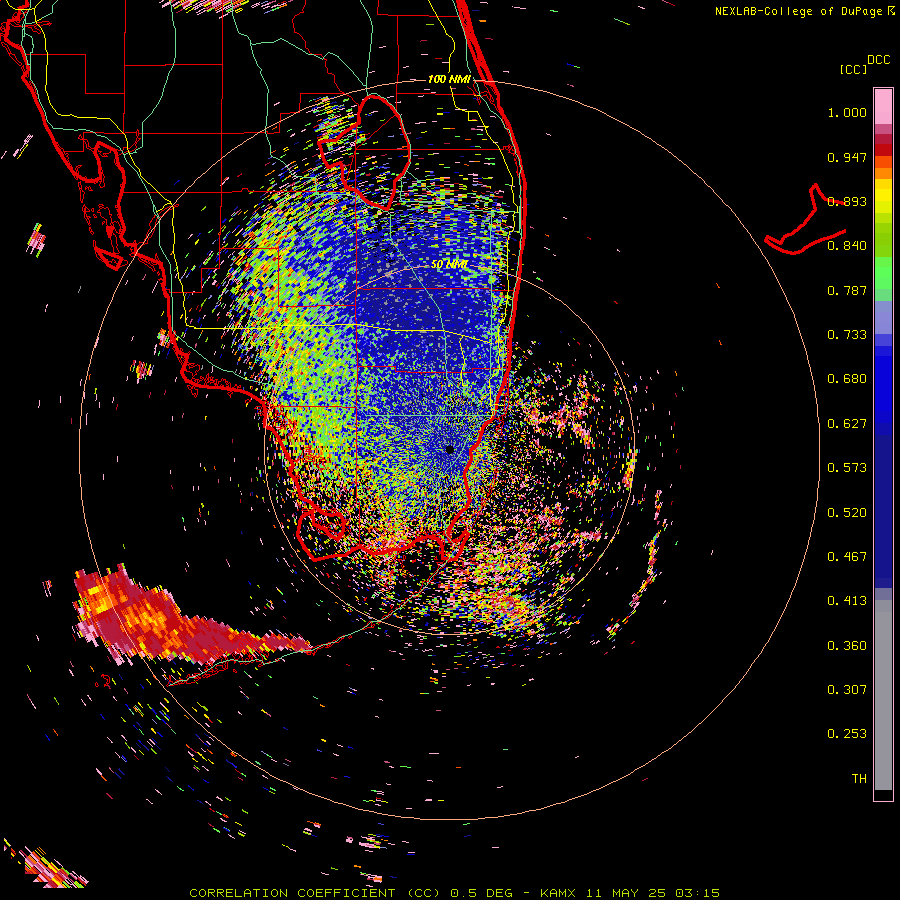Select the 0.627 scale value

click(847, 424)
